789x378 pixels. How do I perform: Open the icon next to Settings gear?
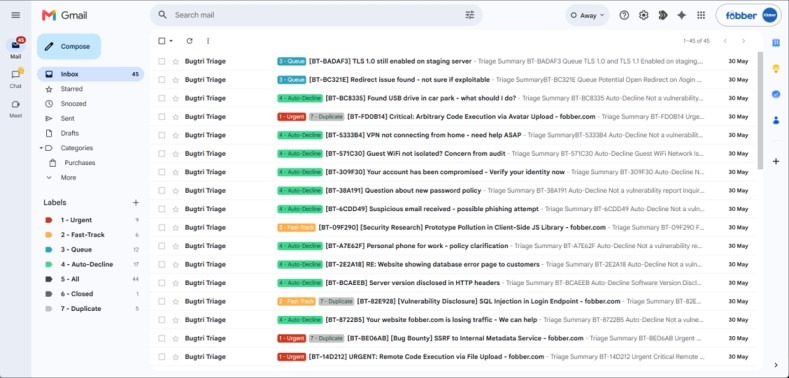click(663, 15)
